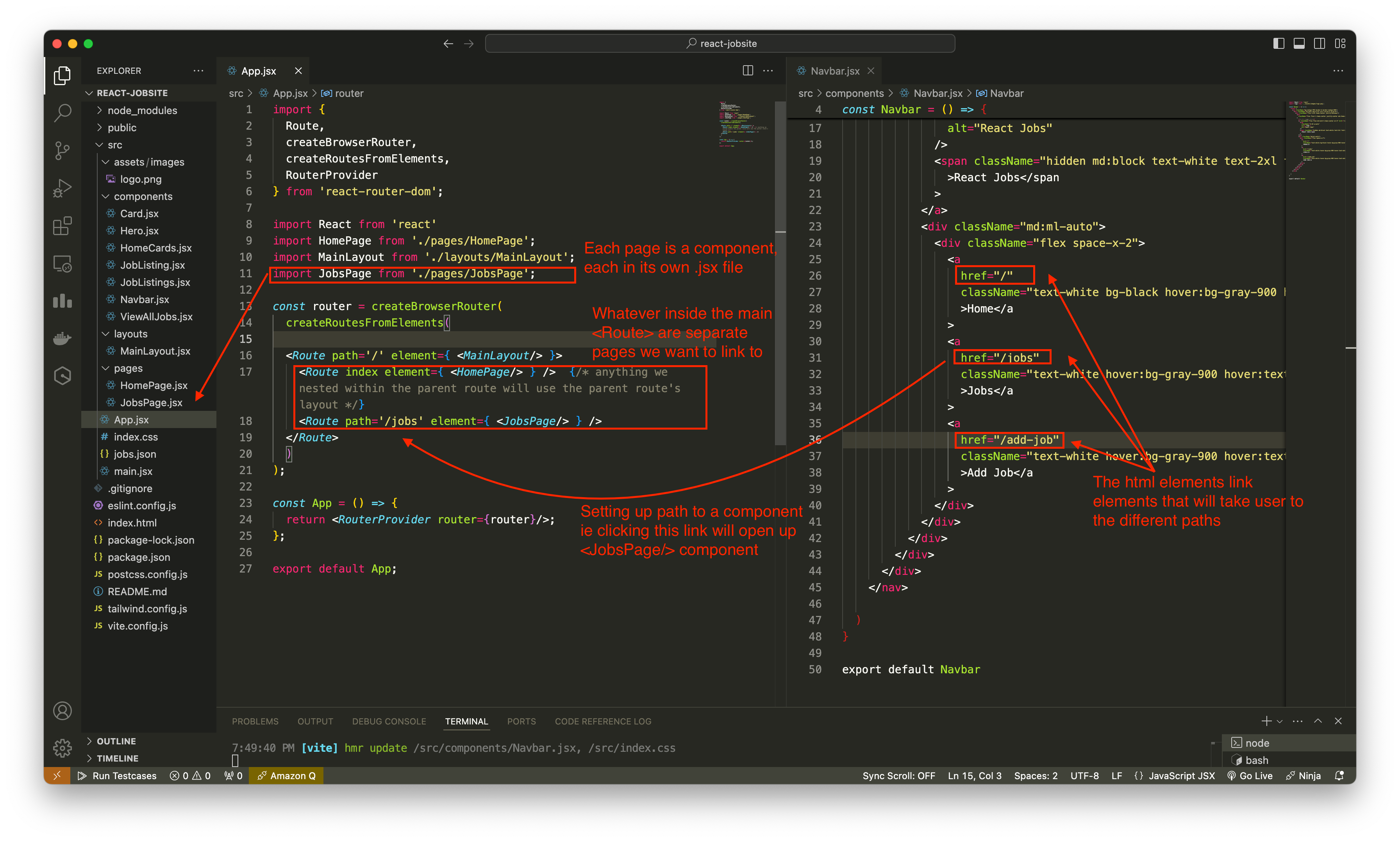Viewport: 1400px width, 842px height.
Task: Switch to the DEBUG CONSOLE tab
Action: pyautogui.click(x=389, y=721)
